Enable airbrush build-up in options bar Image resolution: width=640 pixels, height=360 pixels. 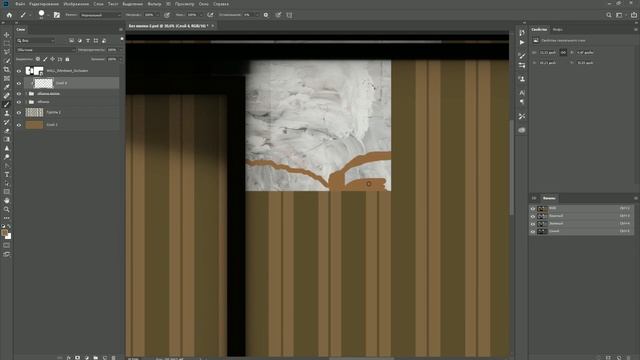pos(210,15)
